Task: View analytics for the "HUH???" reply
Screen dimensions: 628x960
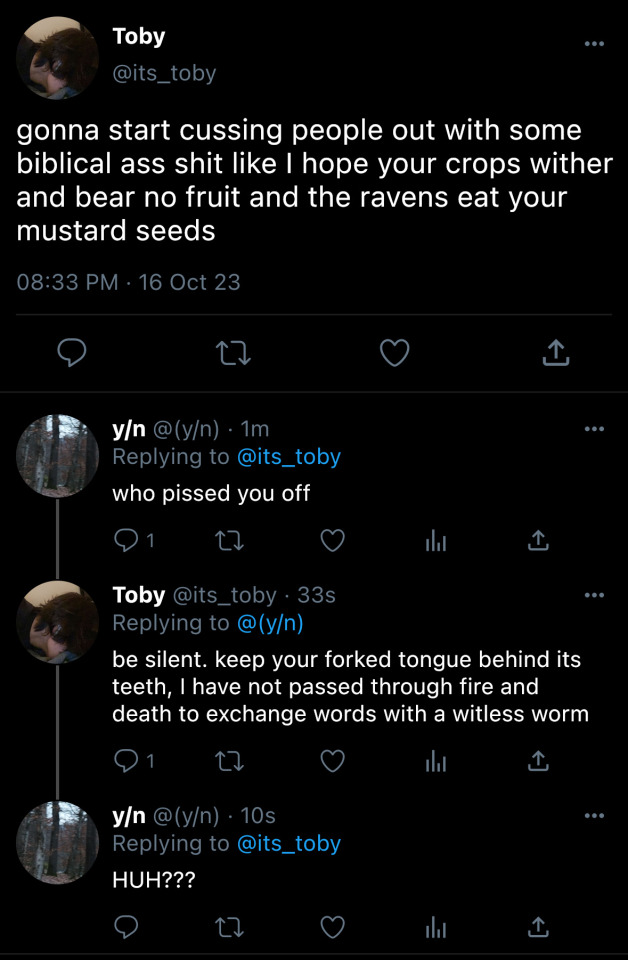Action: [x=435, y=928]
